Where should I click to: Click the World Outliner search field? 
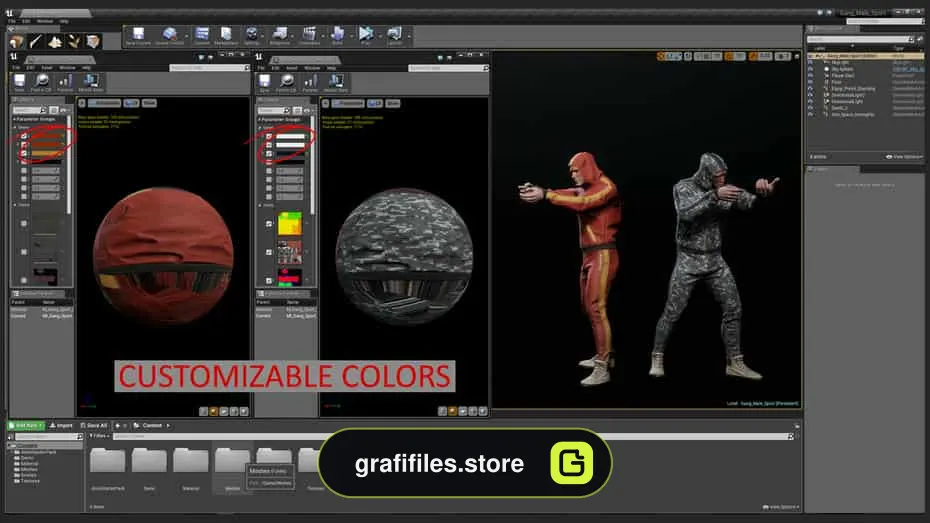[x=860, y=39]
